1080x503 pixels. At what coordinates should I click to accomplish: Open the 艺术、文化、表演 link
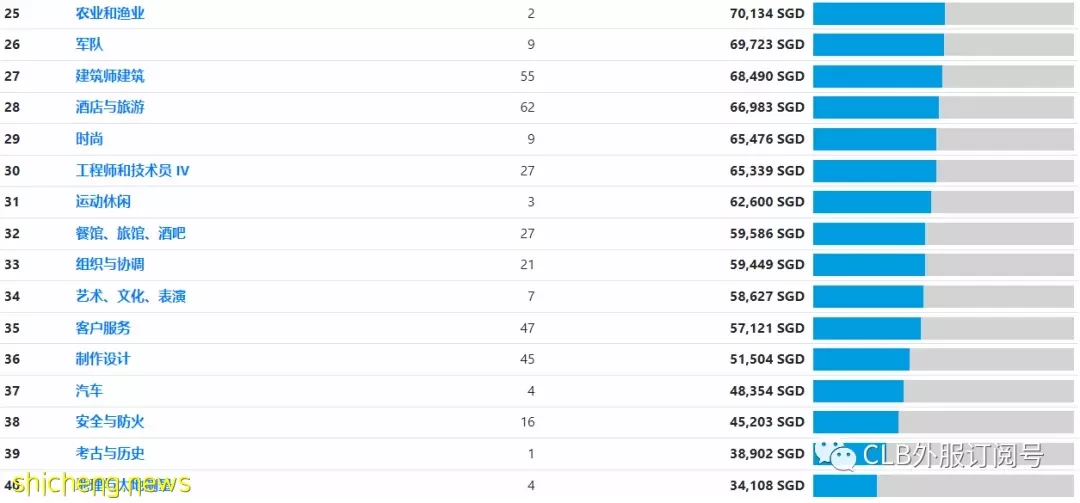(131, 297)
